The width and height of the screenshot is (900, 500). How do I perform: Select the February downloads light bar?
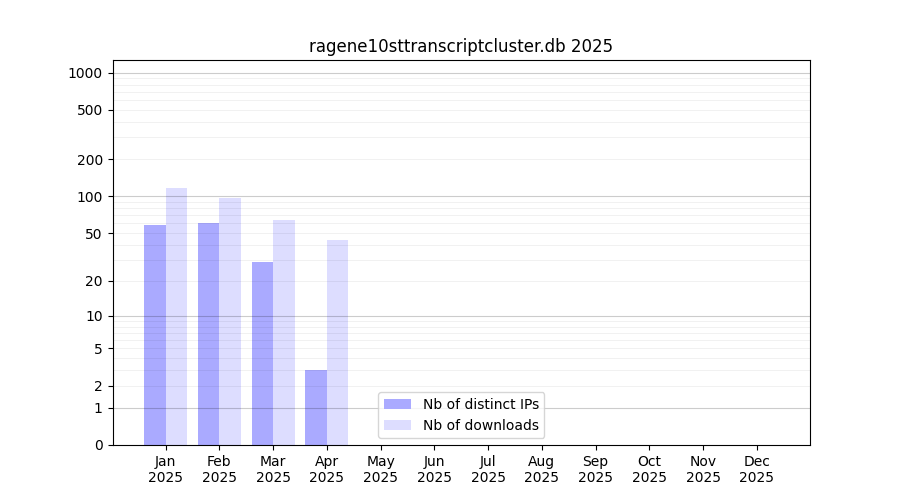230,321
